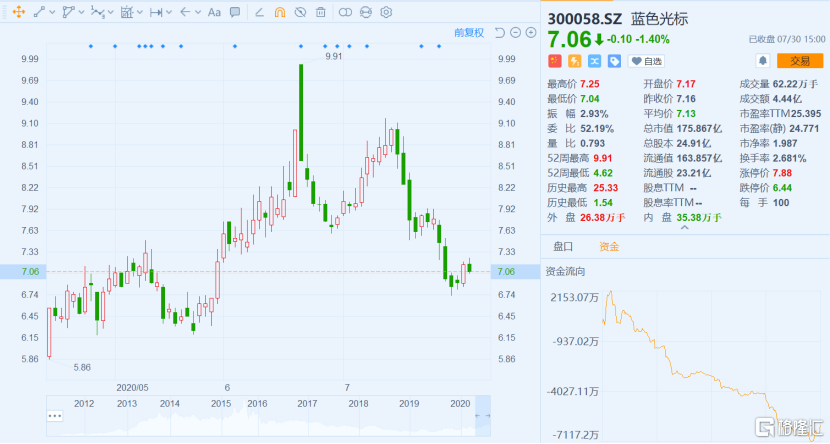Expand the chart projection tool dropdown

[139, 12]
